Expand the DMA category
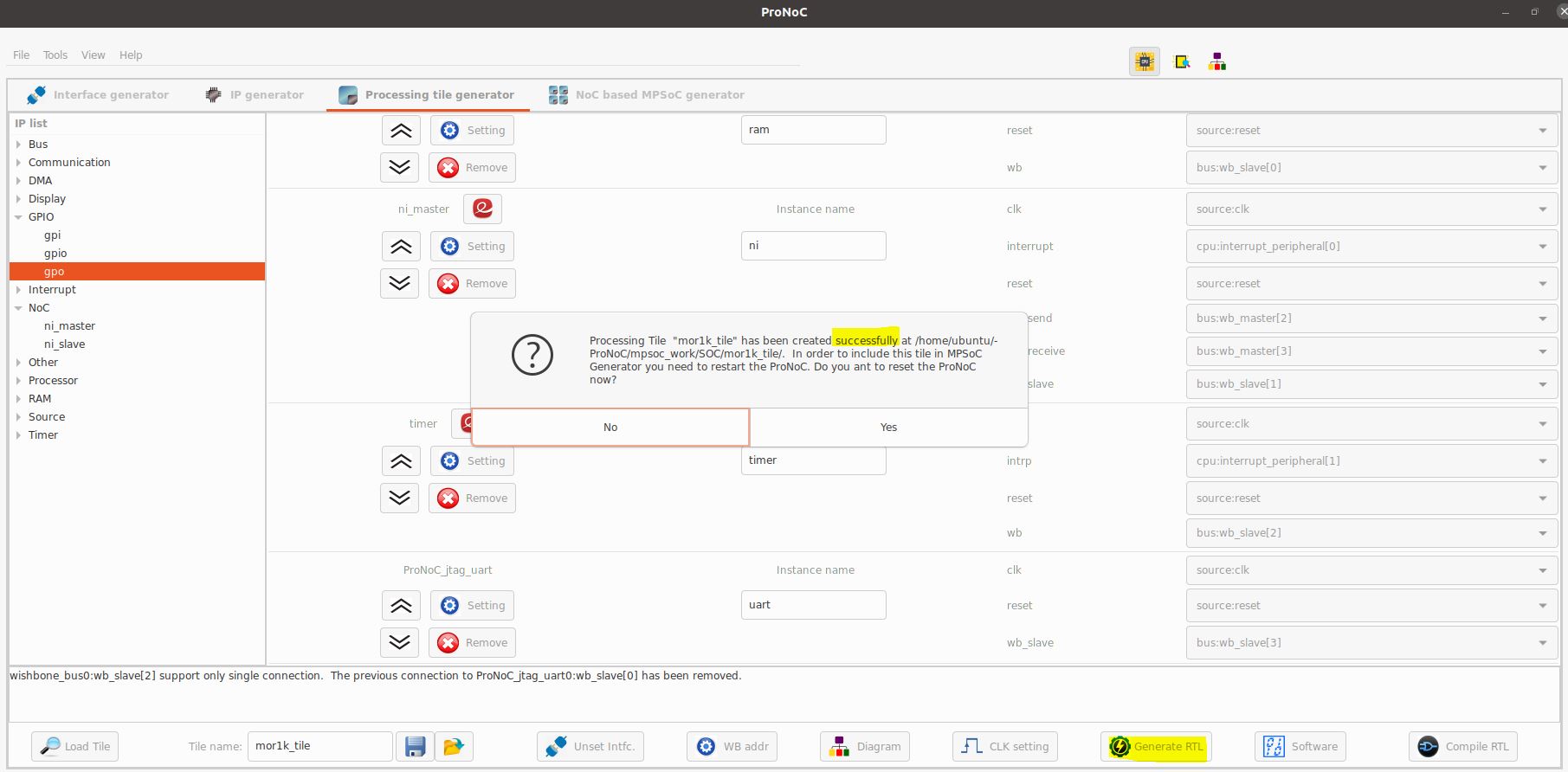This screenshot has width=1568, height=772. click(18, 181)
